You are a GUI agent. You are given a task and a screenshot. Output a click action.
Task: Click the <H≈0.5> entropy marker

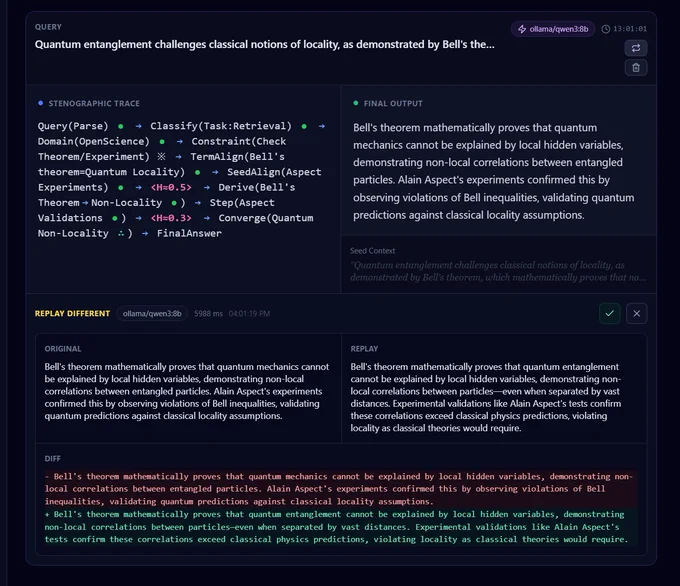coord(171,187)
